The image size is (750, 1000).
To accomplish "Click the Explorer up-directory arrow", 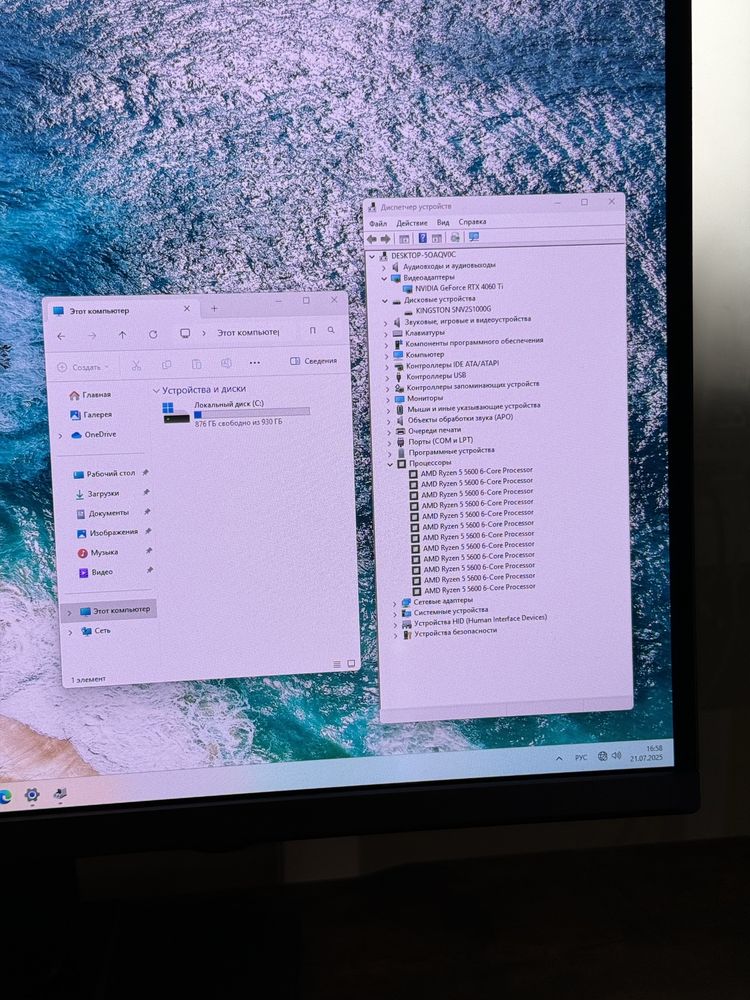I will (x=122, y=335).
